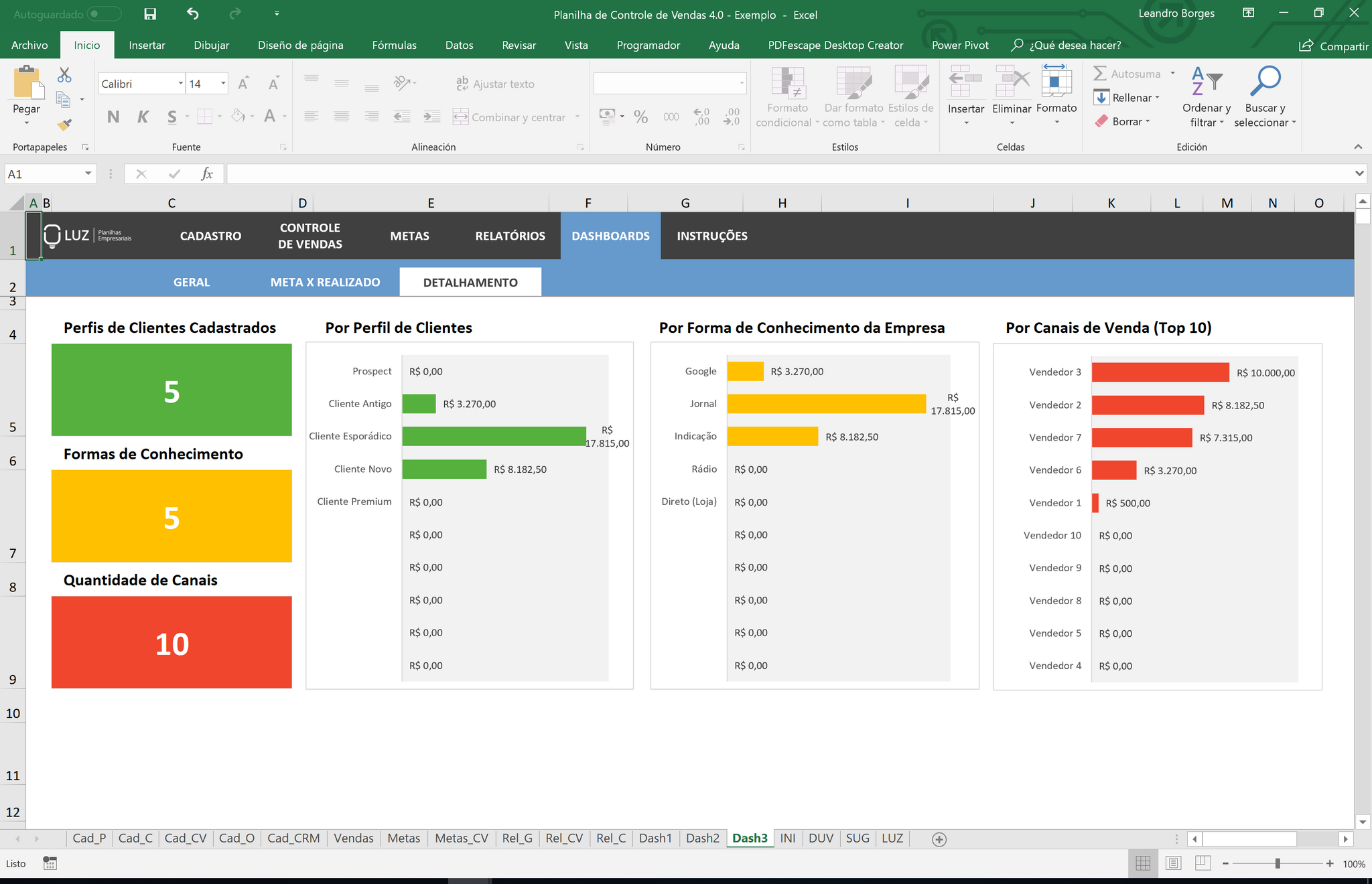1372x884 pixels.
Task: Open the Datos ribbon tab
Action: point(459,45)
